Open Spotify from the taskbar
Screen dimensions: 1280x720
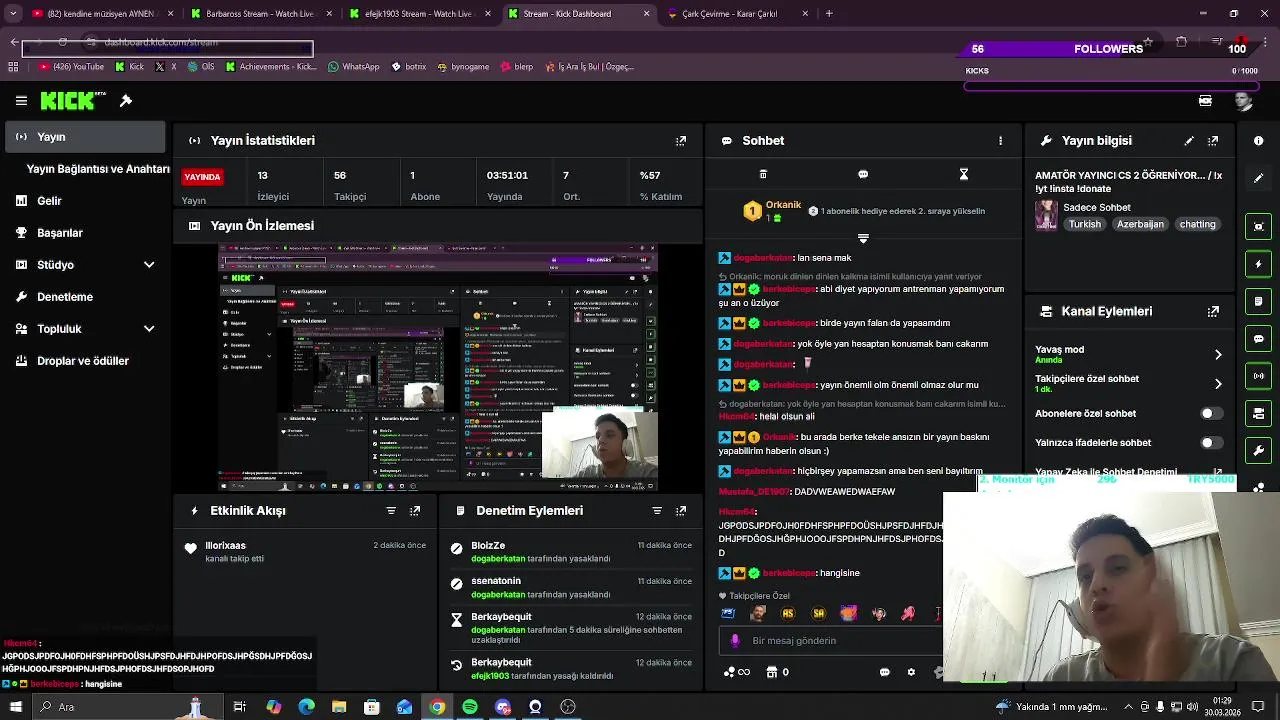click(470, 707)
